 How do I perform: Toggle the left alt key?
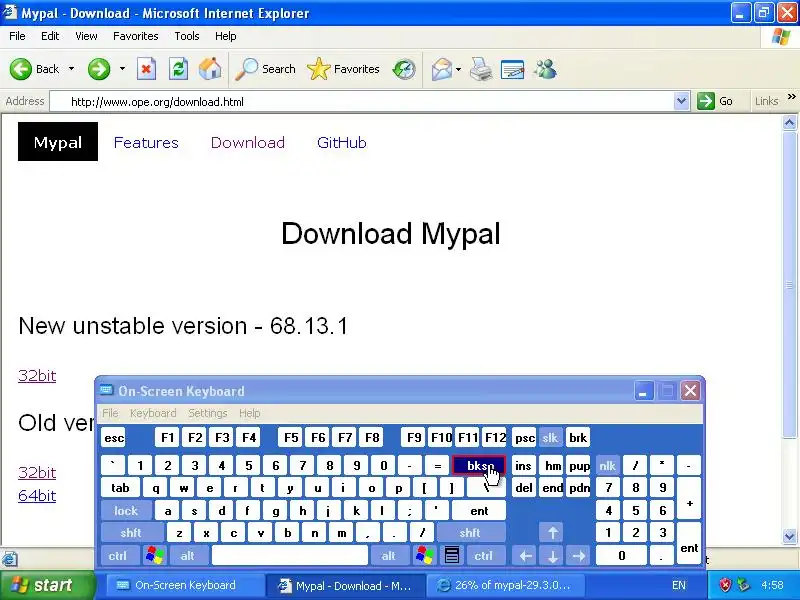188,555
